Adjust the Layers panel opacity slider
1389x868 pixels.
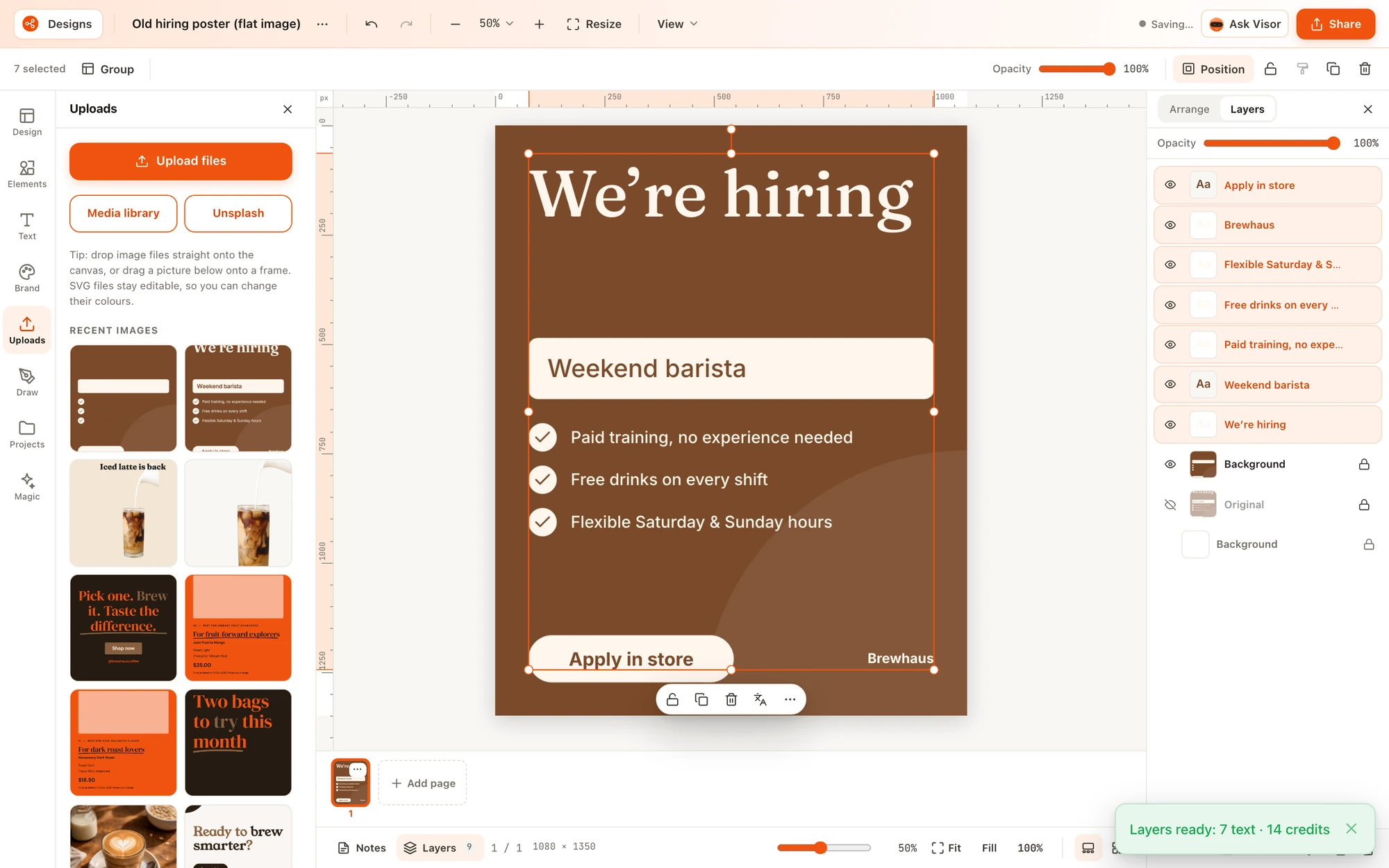click(1272, 143)
